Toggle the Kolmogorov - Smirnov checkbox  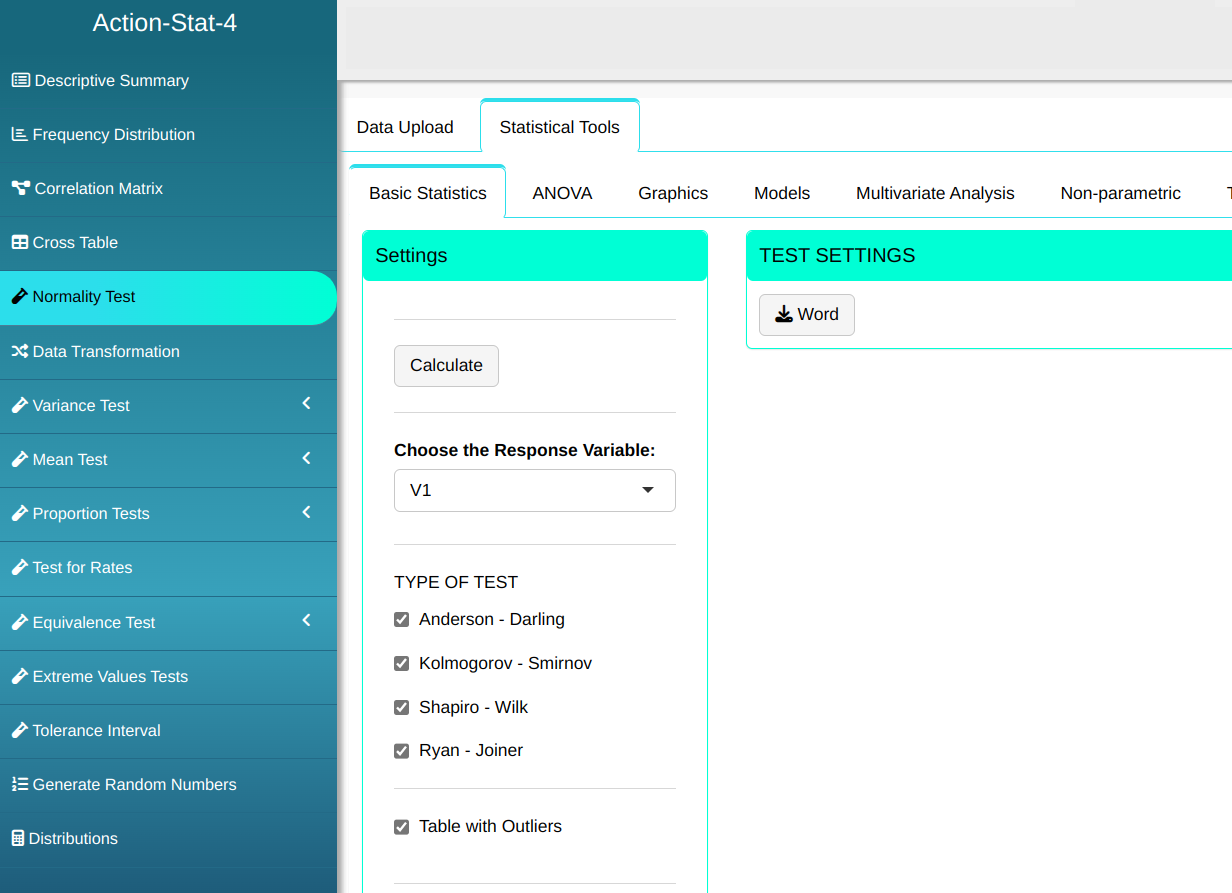tap(402, 664)
